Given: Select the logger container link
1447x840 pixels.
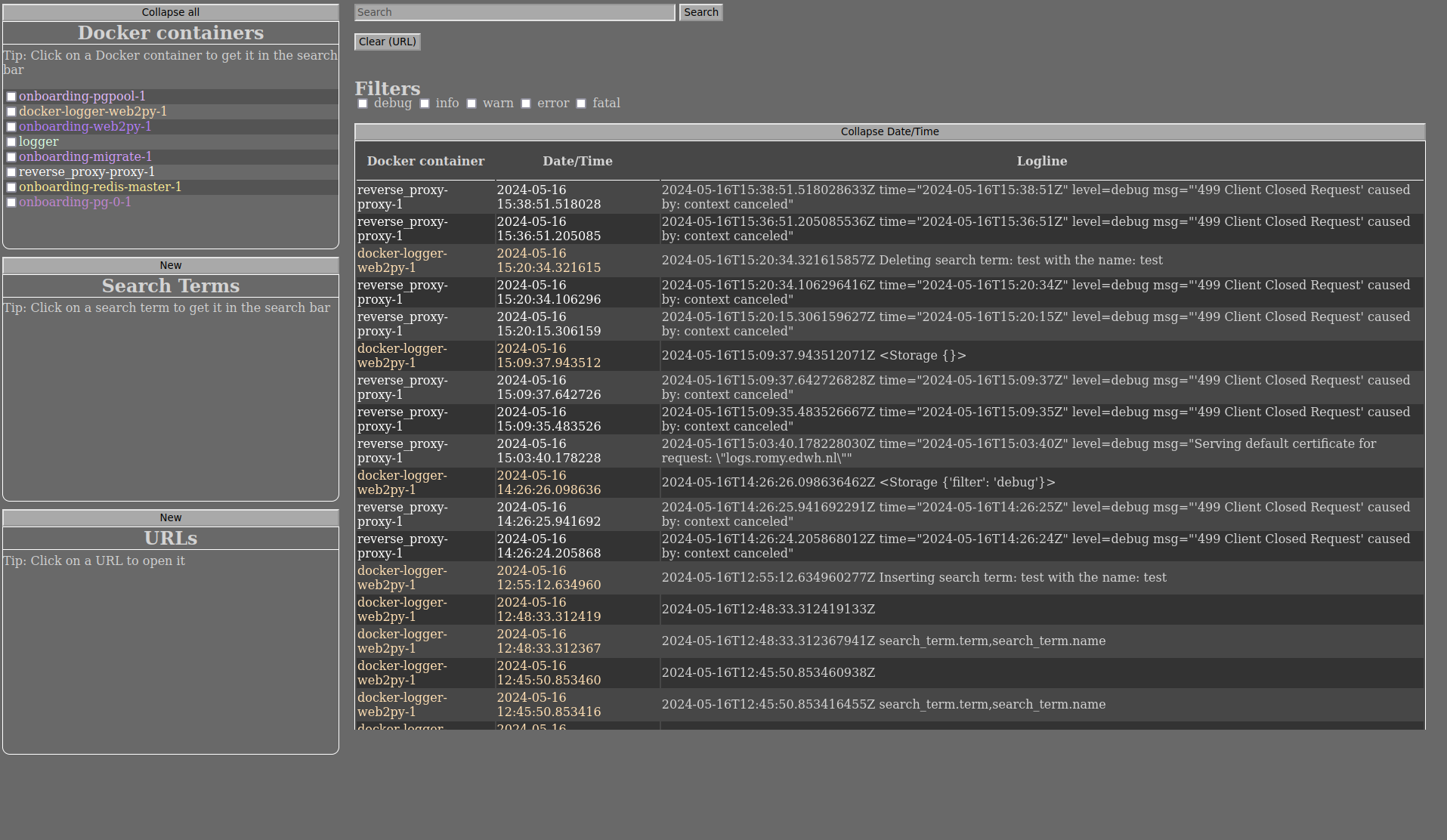Looking at the screenshot, I should 39,141.
